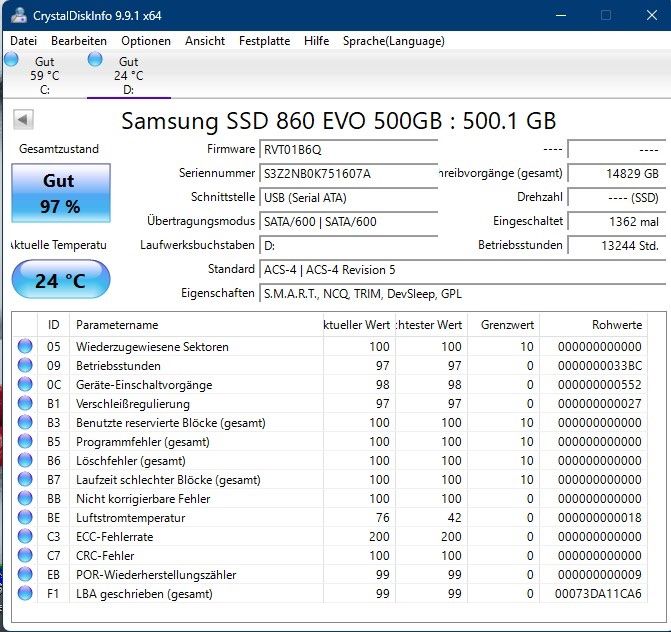Click raw value 00000000027 of Verschleißregulierung
The height and width of the screenshot is (632, 671).
(x=600, y=404)
